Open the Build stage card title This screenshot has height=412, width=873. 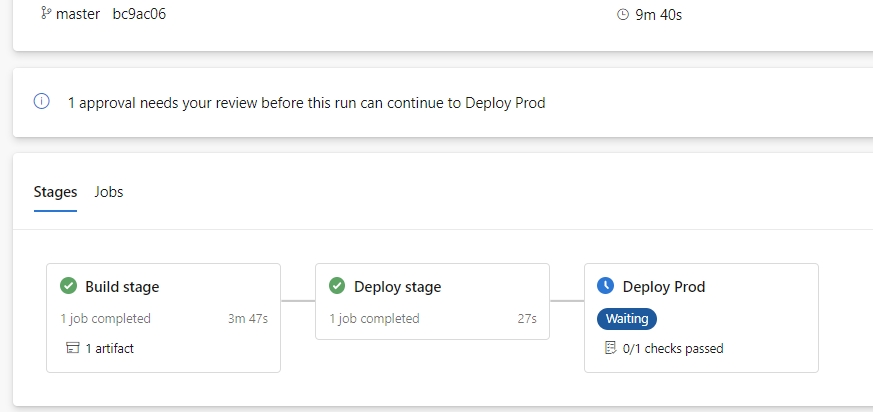click(122, 287)
